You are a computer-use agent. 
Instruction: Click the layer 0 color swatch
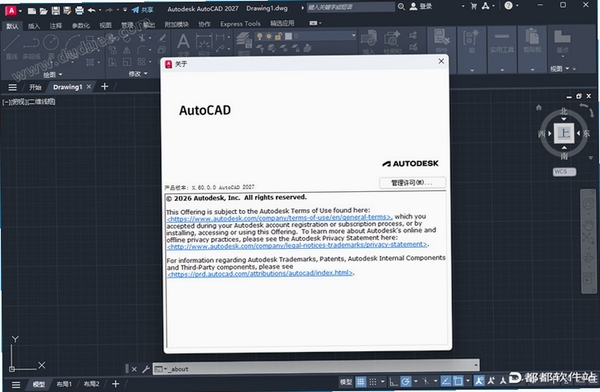[x=289, y=36]
